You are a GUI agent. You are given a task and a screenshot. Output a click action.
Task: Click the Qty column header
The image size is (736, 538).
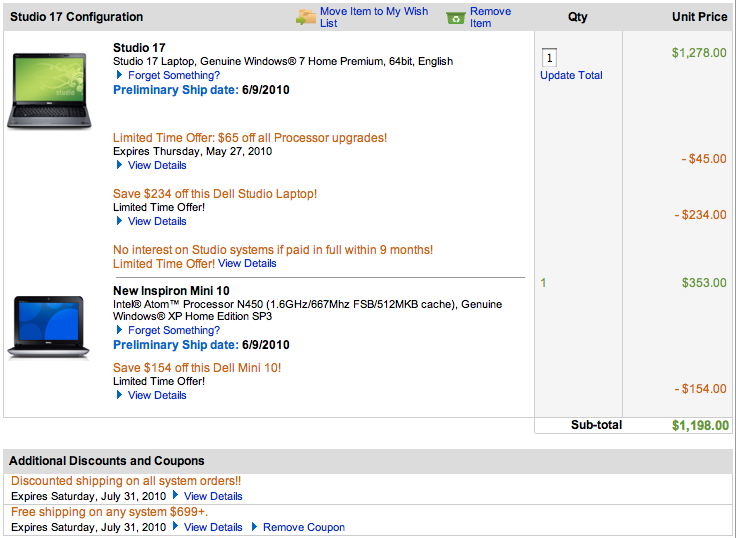click(577, 17)
